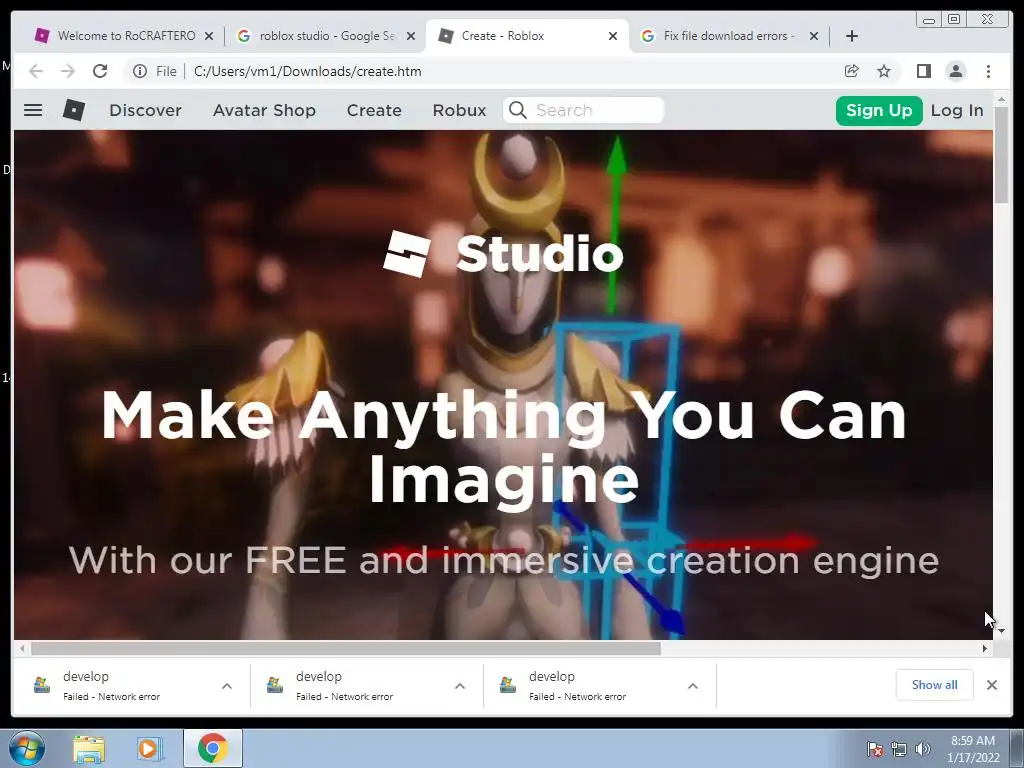
Task: Open the Chrome three-dot menu
Action: (988, 71)
